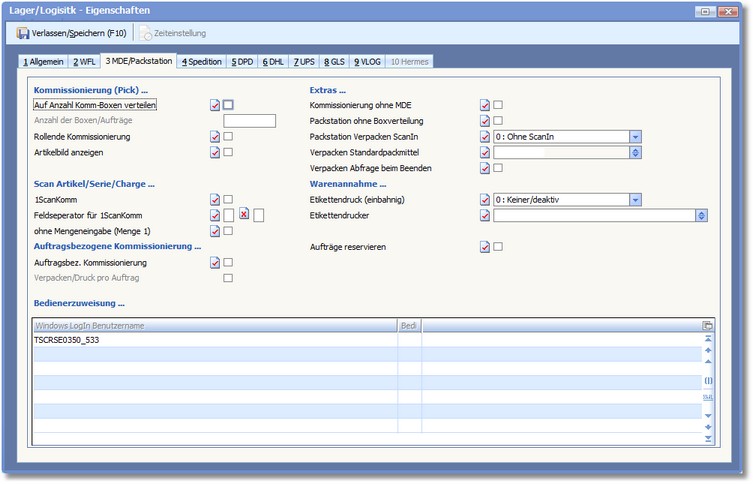Screen dimensions: 753x484
Task: Click the permission icon beside Rollende Kommissionierung
Action: point(215,137)
